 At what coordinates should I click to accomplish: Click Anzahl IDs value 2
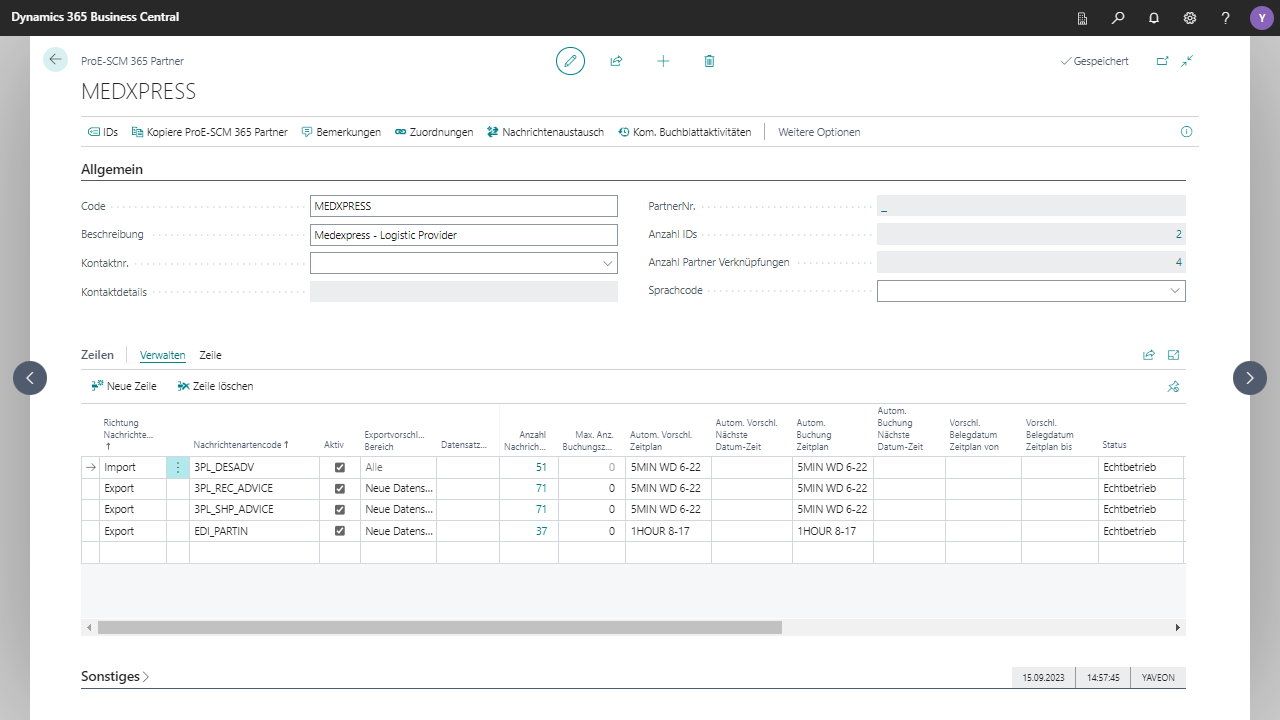point(1031,234)
